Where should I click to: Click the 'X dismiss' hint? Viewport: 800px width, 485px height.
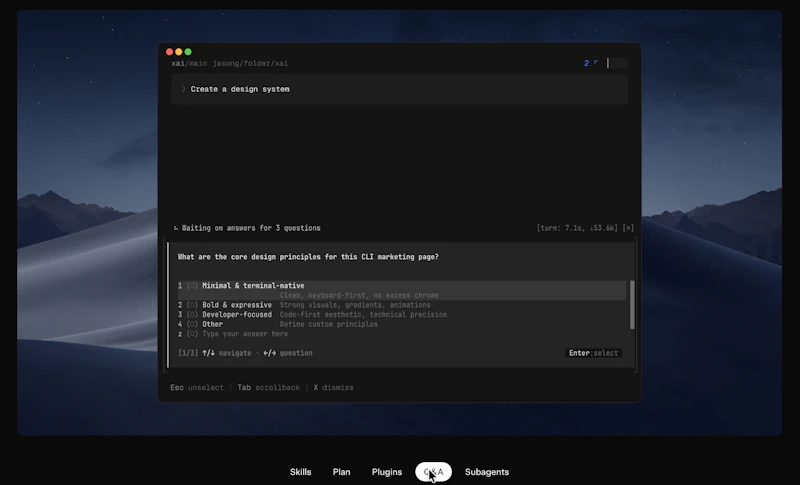point(333,388)
